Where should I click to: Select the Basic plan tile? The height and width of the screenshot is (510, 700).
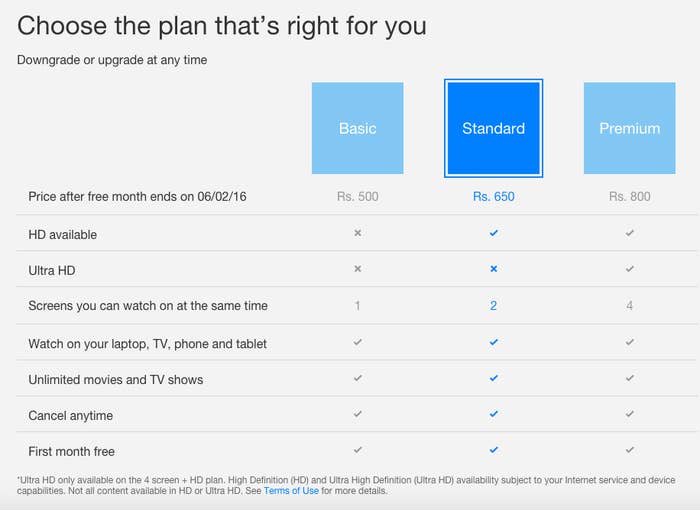point(358,128)
